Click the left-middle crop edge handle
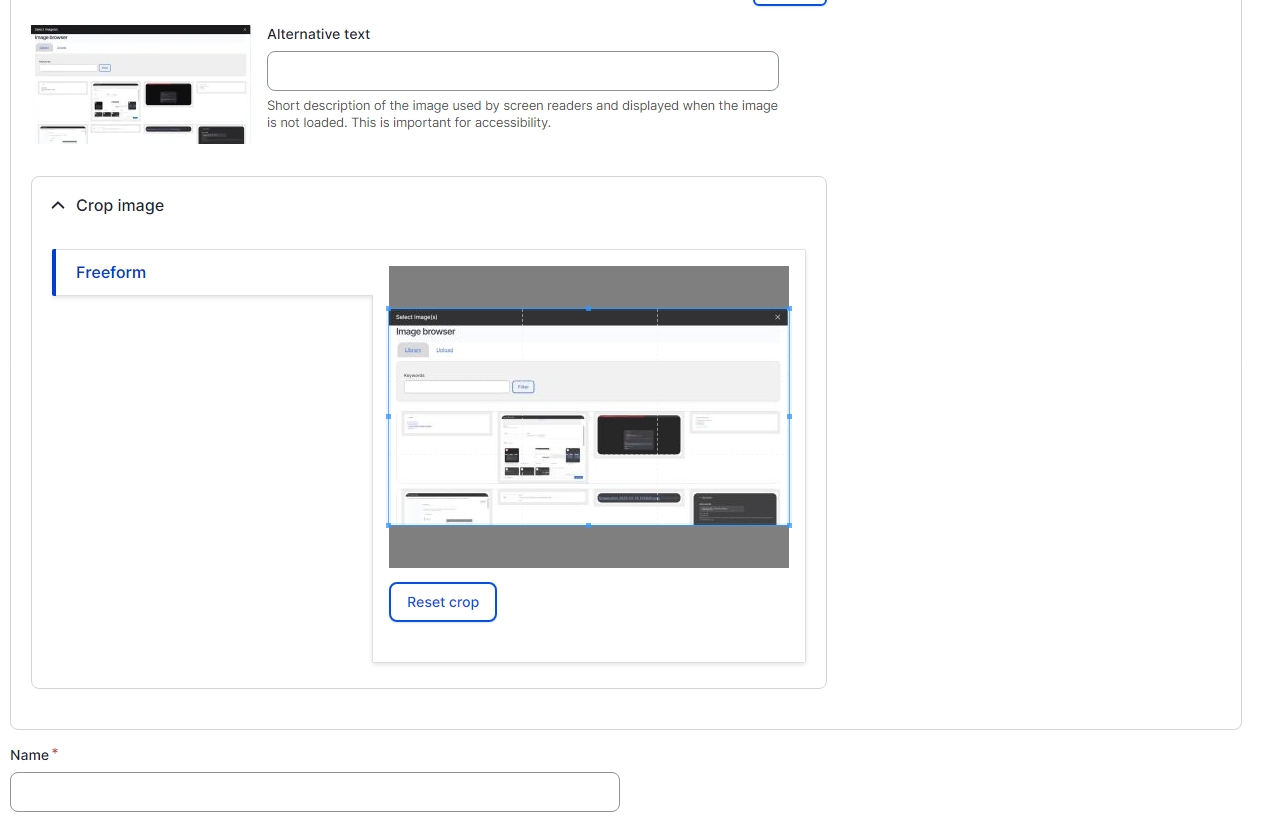 389,416
